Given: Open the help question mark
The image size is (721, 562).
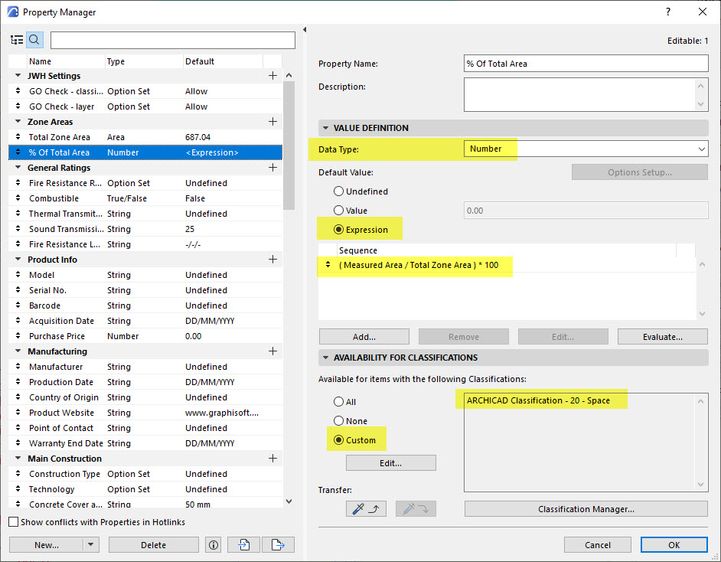Looking at the screenshot, I should 668,11.
